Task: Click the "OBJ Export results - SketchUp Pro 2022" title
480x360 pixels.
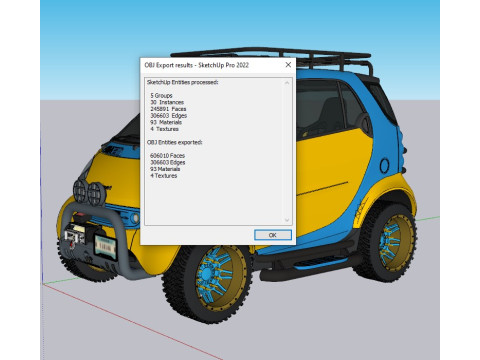Action: point(197,65)
